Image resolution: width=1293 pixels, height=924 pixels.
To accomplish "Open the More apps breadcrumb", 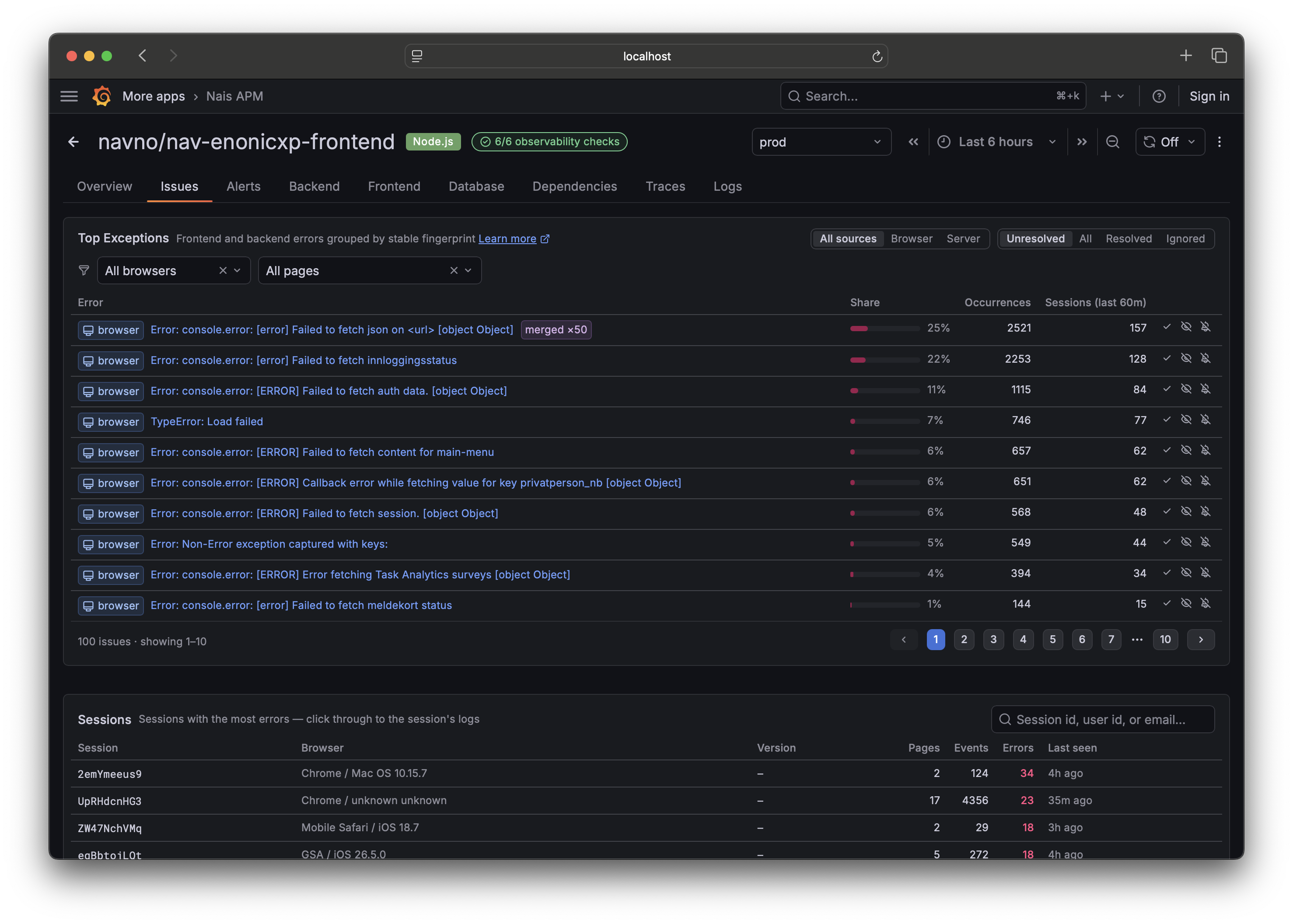I will coord(154,96).
